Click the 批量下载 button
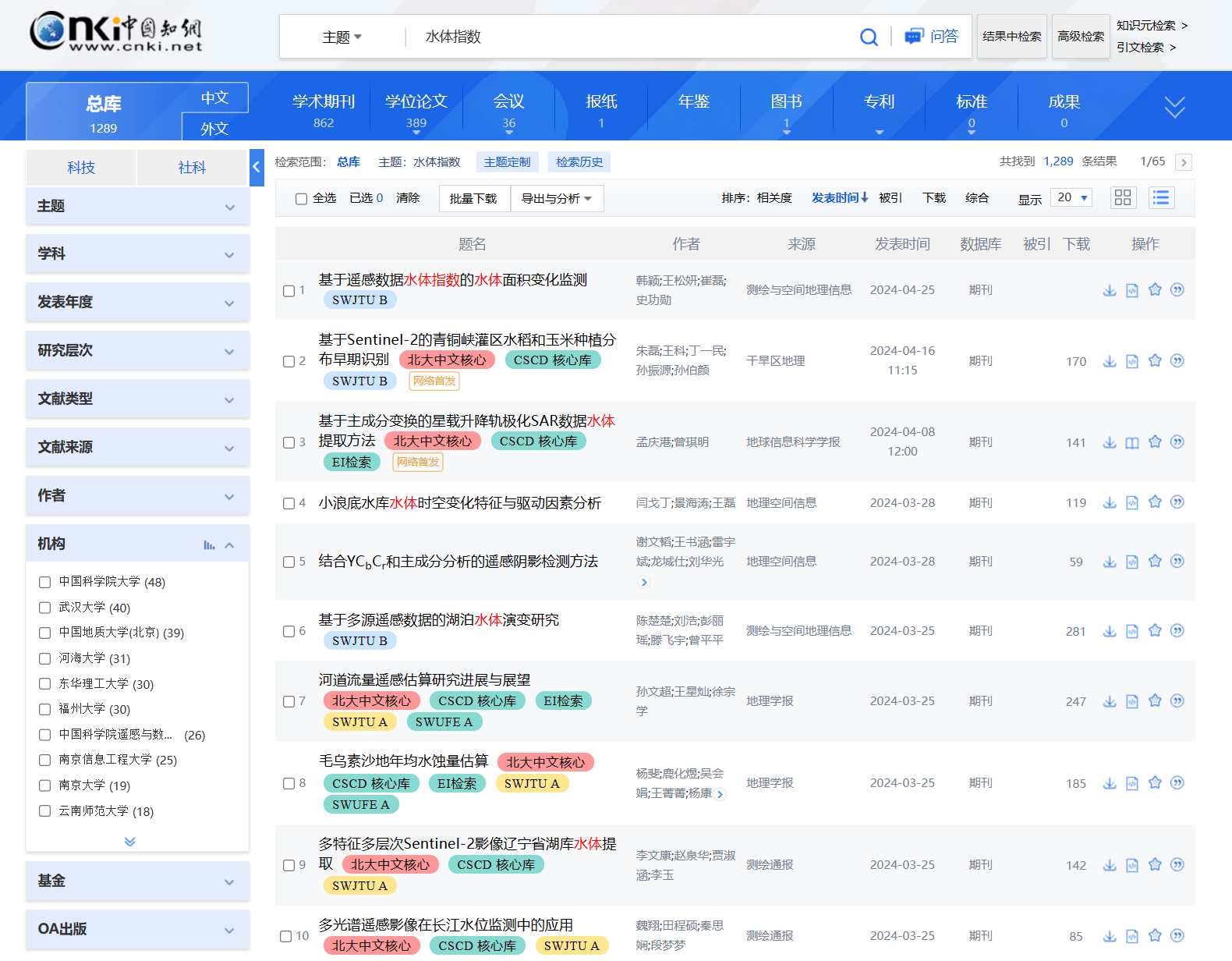 [x=473, y=199]
